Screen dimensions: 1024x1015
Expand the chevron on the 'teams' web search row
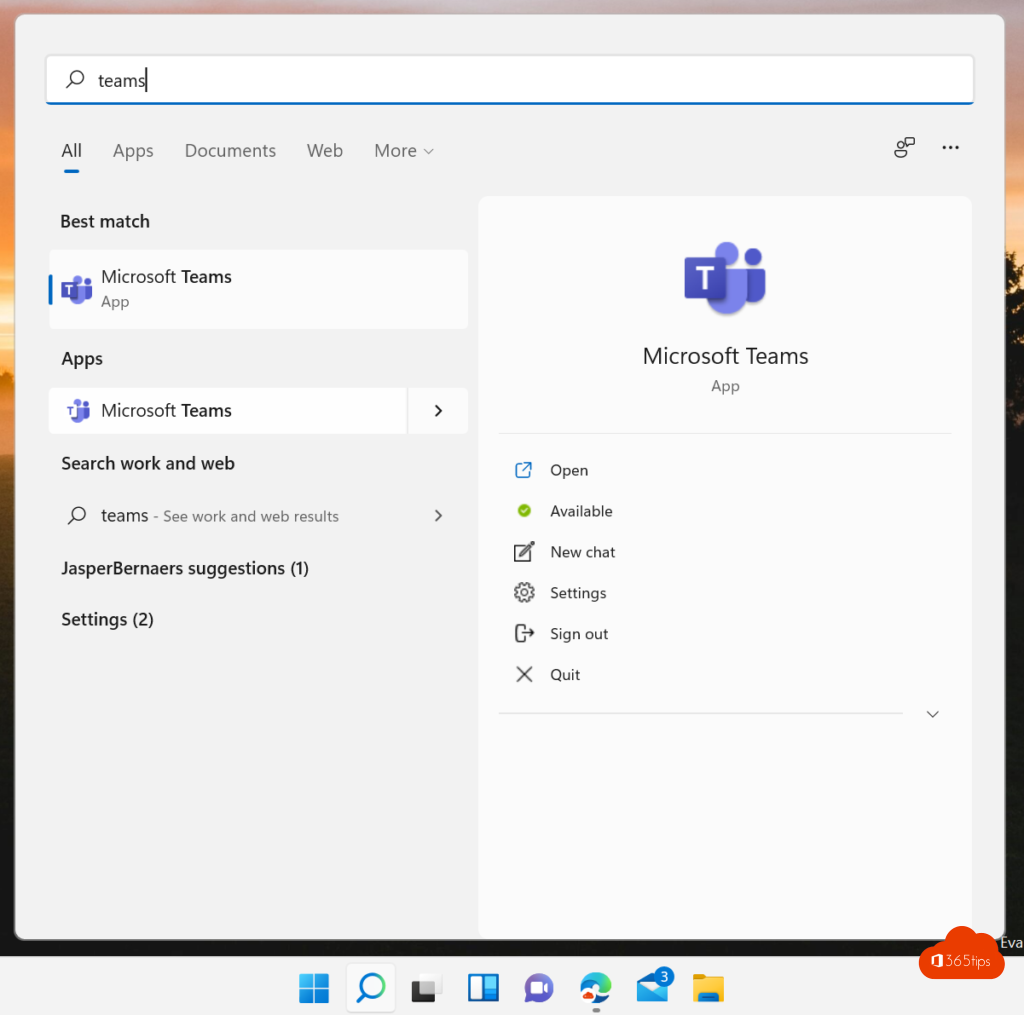(x=438, y=516)
